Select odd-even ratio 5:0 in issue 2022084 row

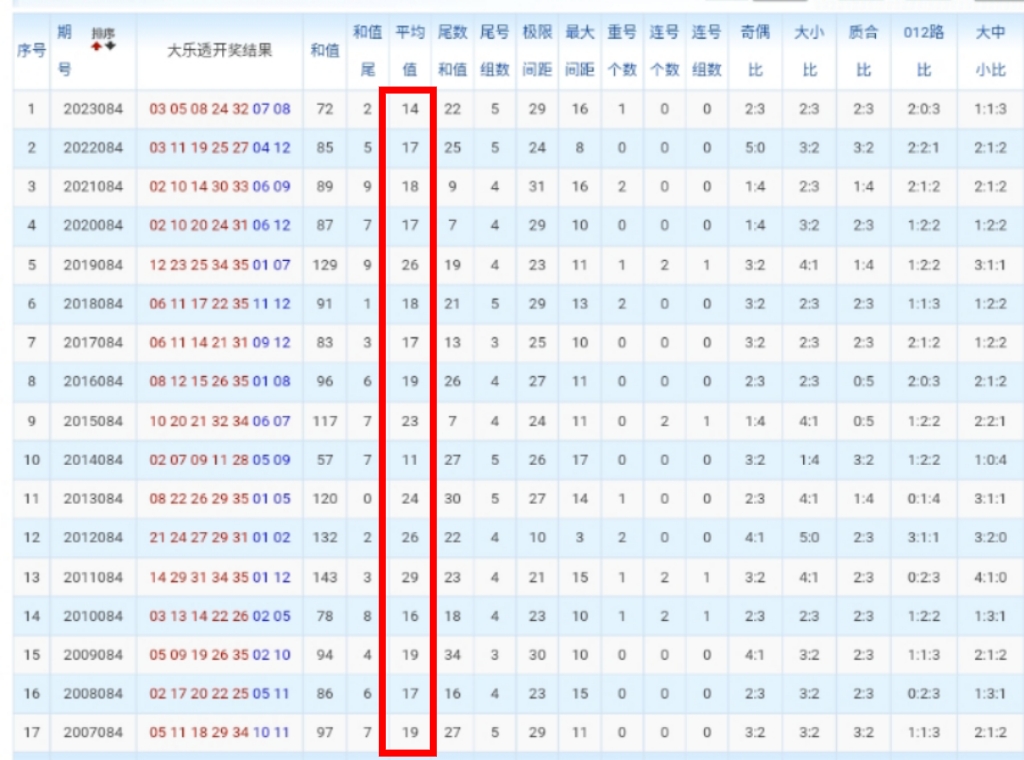coord(755,148)
